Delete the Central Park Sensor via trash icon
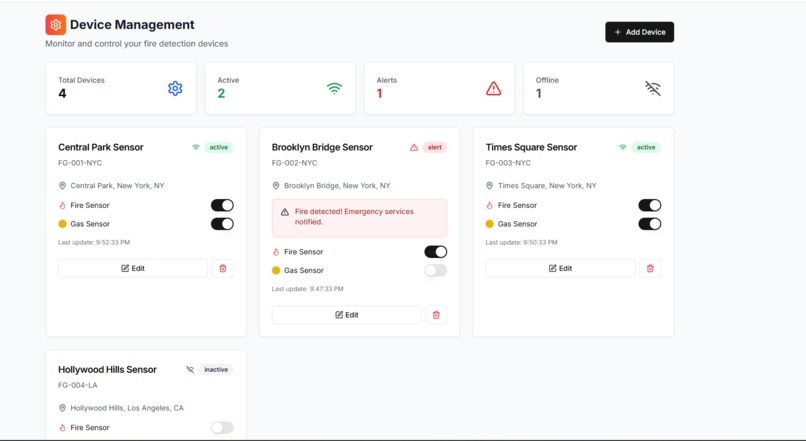The image size is (806, 441). click(x=223, y=268)
